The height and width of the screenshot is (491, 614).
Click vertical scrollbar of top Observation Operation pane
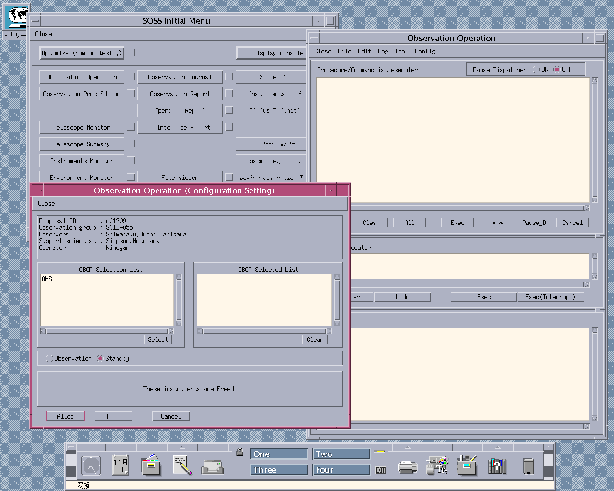point(594,140)
